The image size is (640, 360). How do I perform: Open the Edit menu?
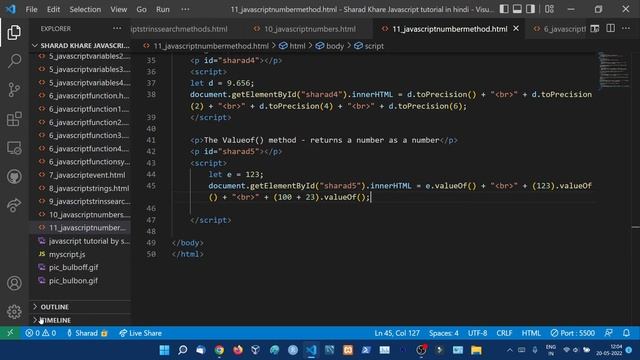pos(53,9)
